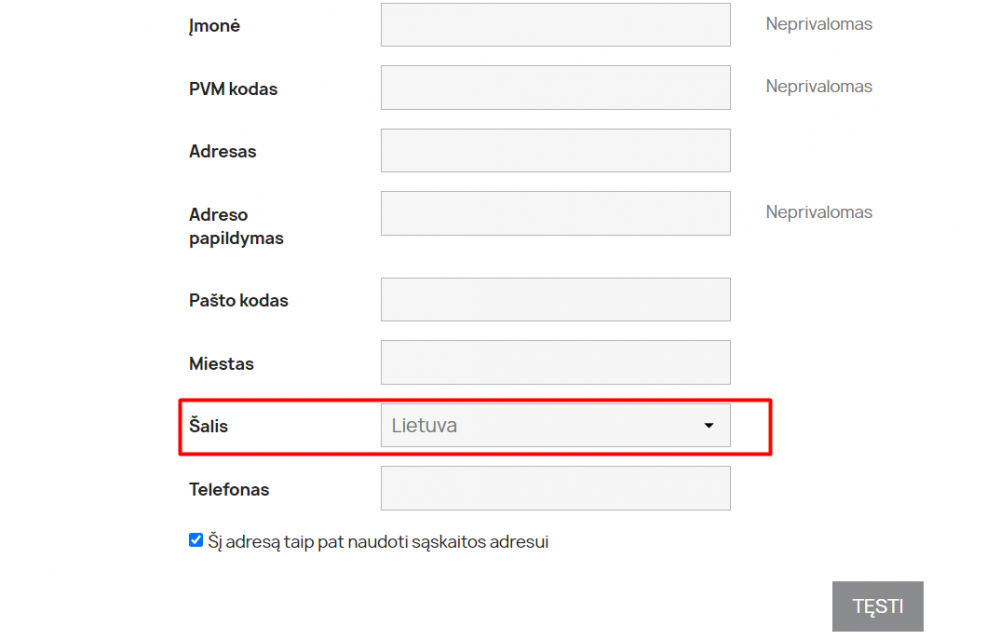
Task: Expand the Šalis dropdown arrow
Action: [x=709, y=426]
